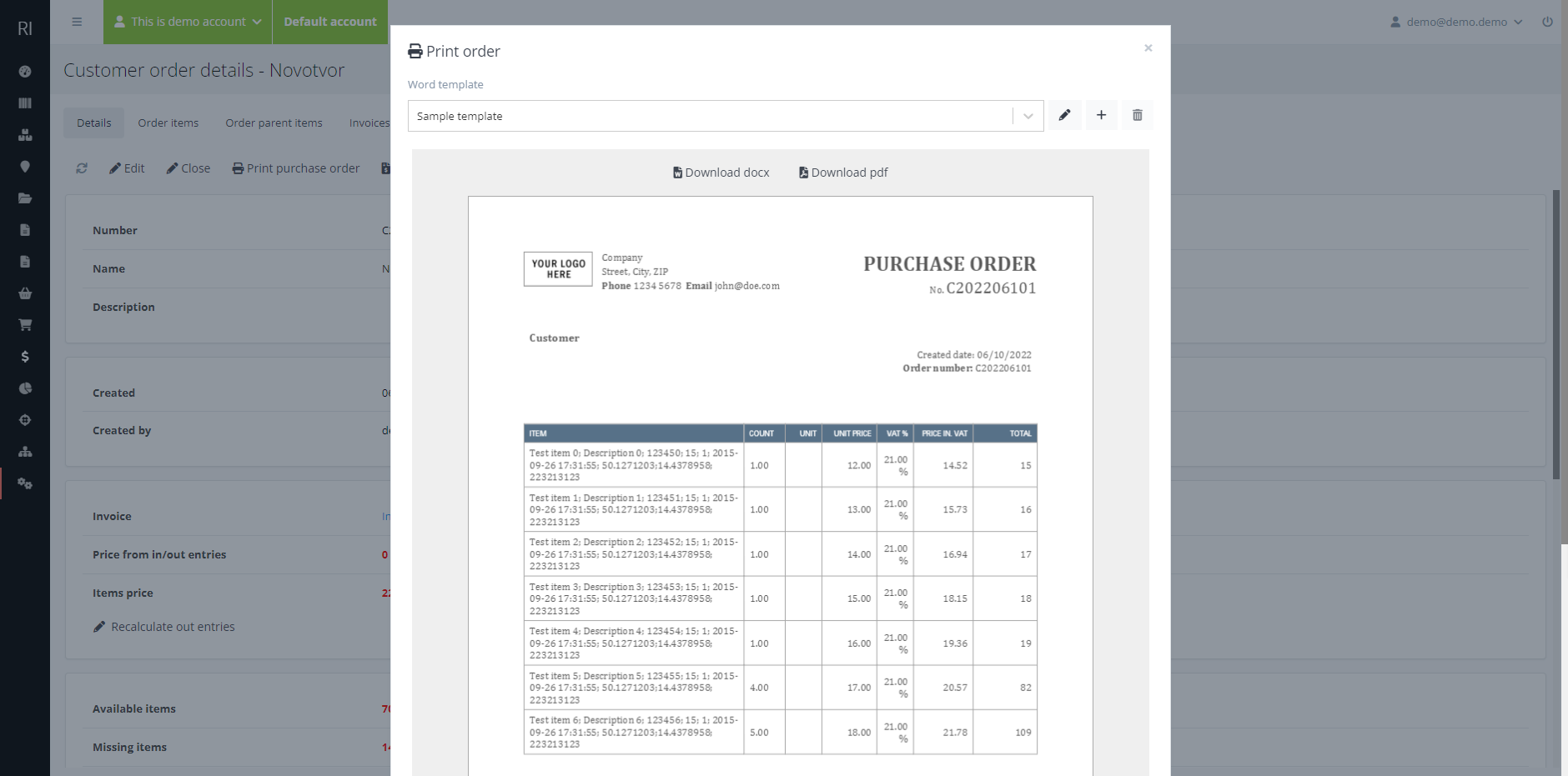This screenshot has height=776, width=1568.
Task: Open the upper document icon in sidebar
Action: (25, 230)
